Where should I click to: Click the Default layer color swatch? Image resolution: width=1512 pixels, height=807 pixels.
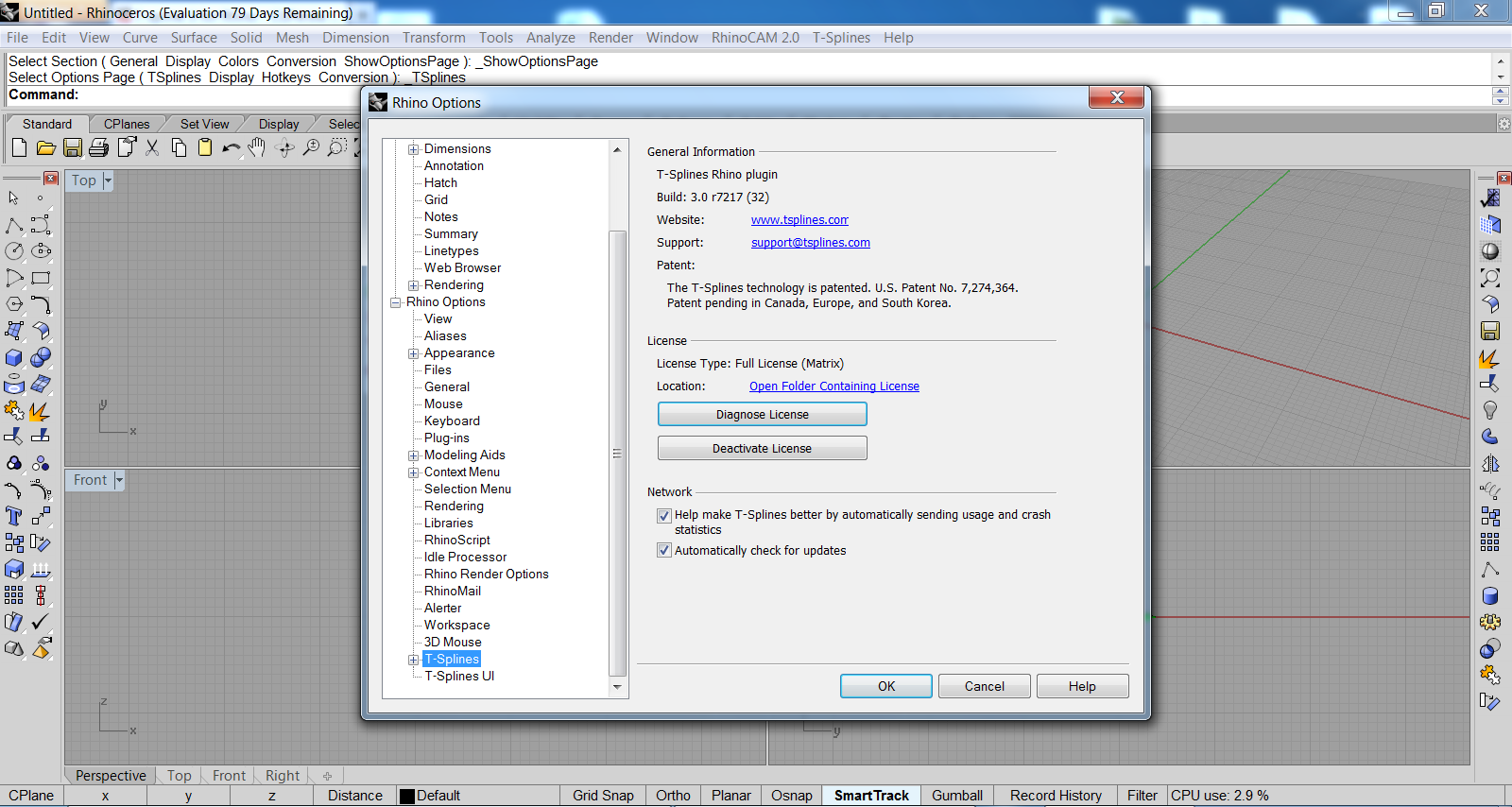tap(407, 796)
